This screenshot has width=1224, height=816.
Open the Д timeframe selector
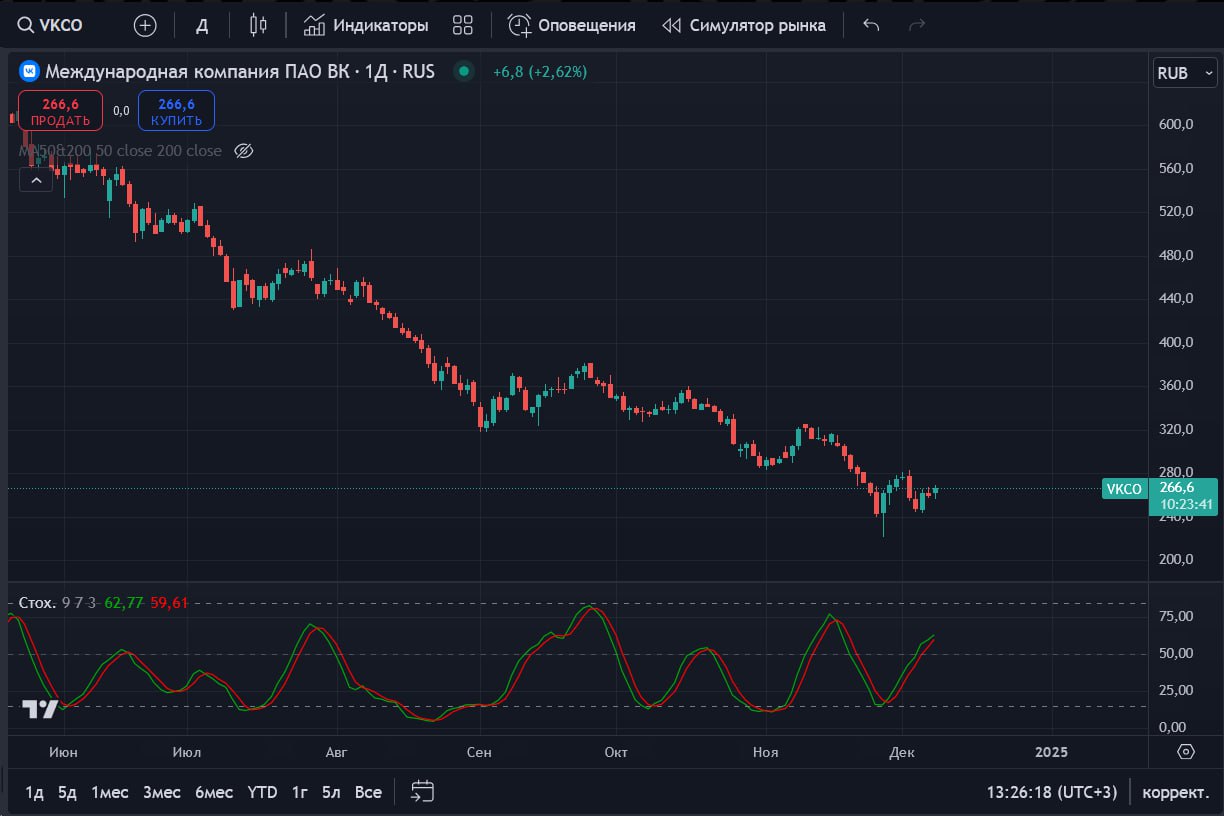point(202,25)
